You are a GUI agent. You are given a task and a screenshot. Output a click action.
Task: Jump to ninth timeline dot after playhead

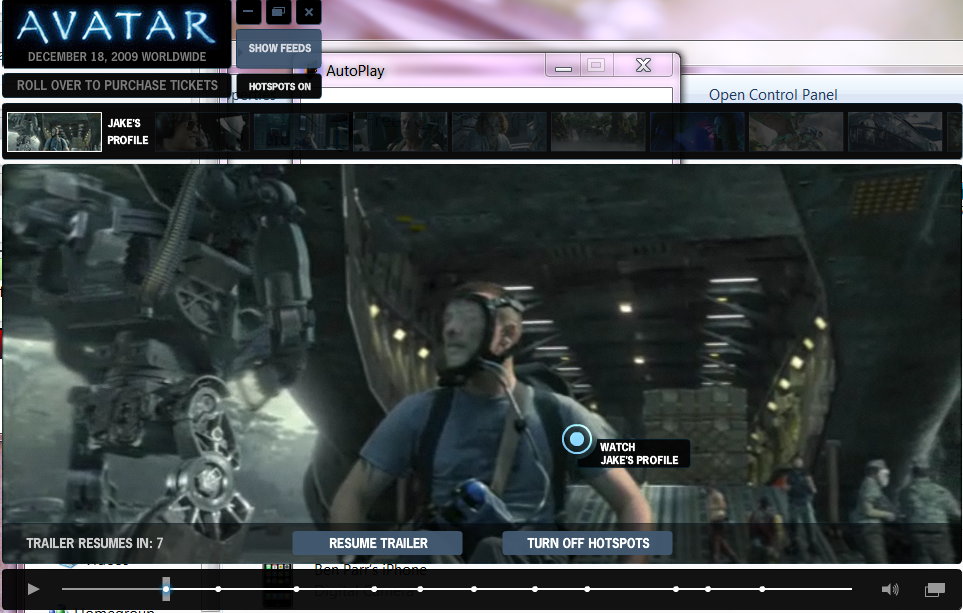pos(708,589)
